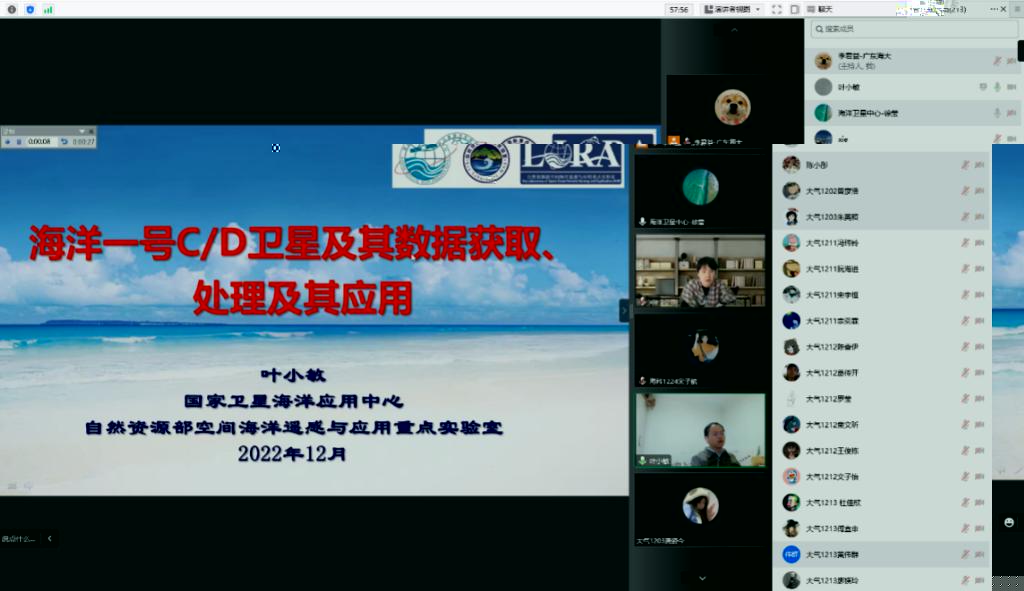
Task: Click the avatar next to xie
Action: click(x=823, y=137)
